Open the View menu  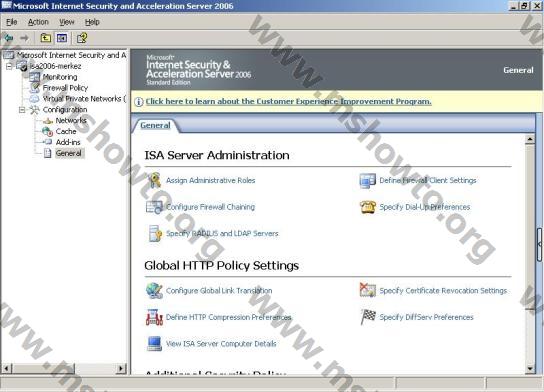coord(67,22)
